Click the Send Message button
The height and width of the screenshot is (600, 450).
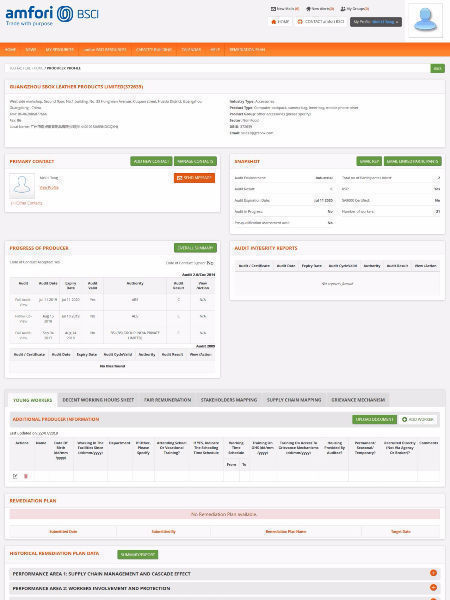(x=194, y=178)
